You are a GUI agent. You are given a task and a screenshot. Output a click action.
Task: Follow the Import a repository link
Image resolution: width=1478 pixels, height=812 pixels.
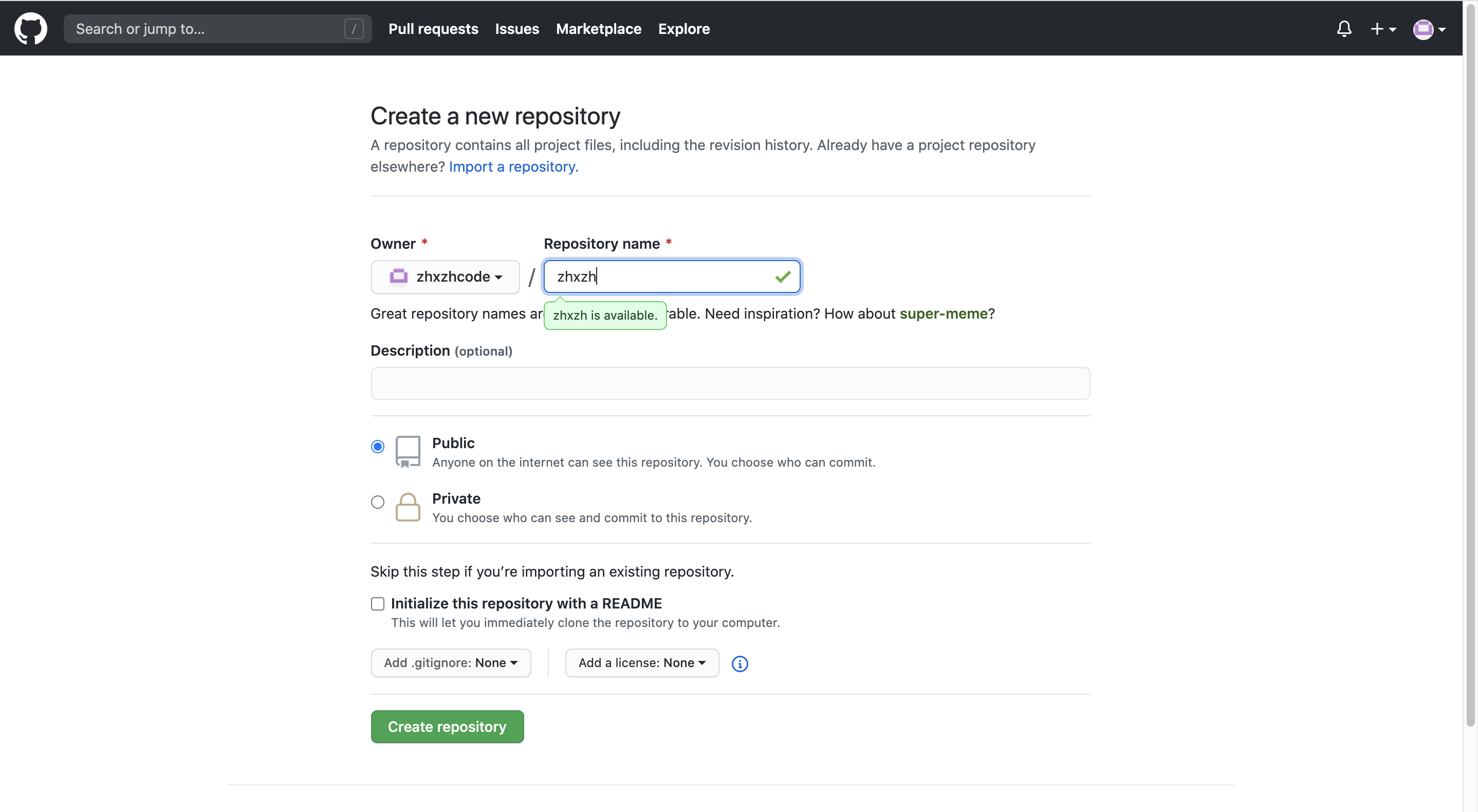513,167
